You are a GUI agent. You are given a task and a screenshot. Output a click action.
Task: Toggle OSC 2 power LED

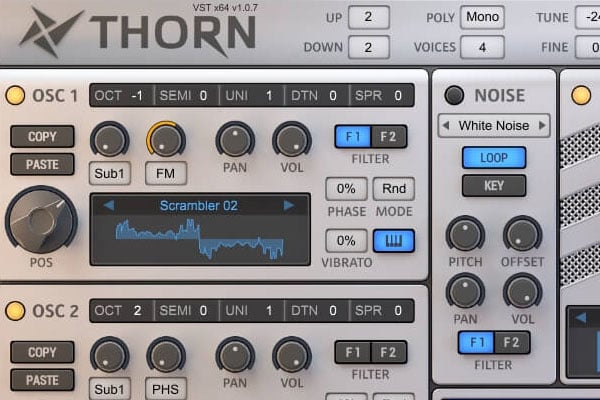[x=15, y=311]
